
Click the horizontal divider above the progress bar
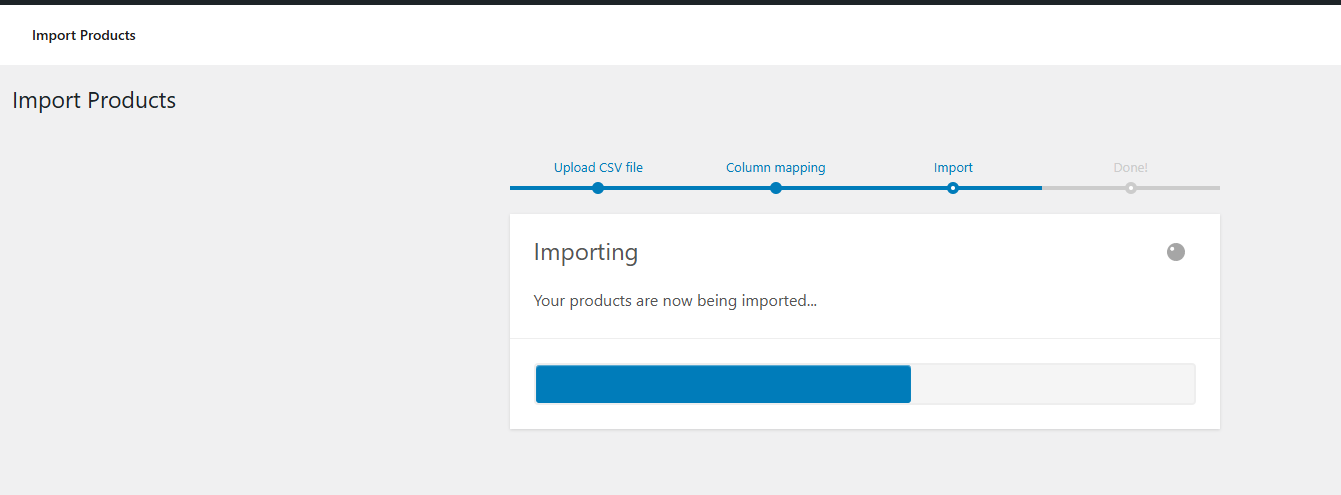[x=865, y=338]
